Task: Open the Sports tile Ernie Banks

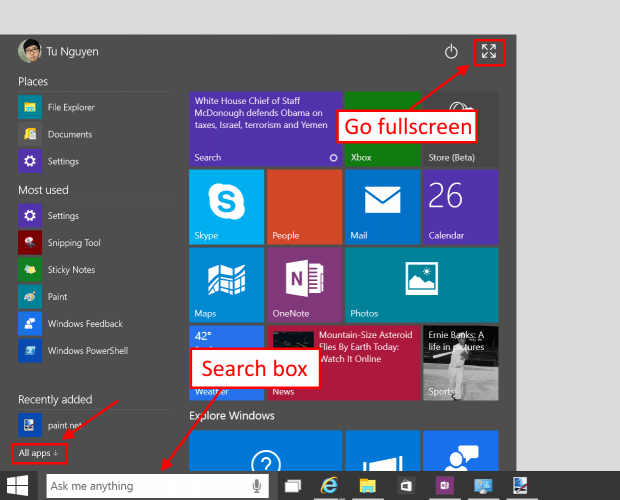Action: 461,363
